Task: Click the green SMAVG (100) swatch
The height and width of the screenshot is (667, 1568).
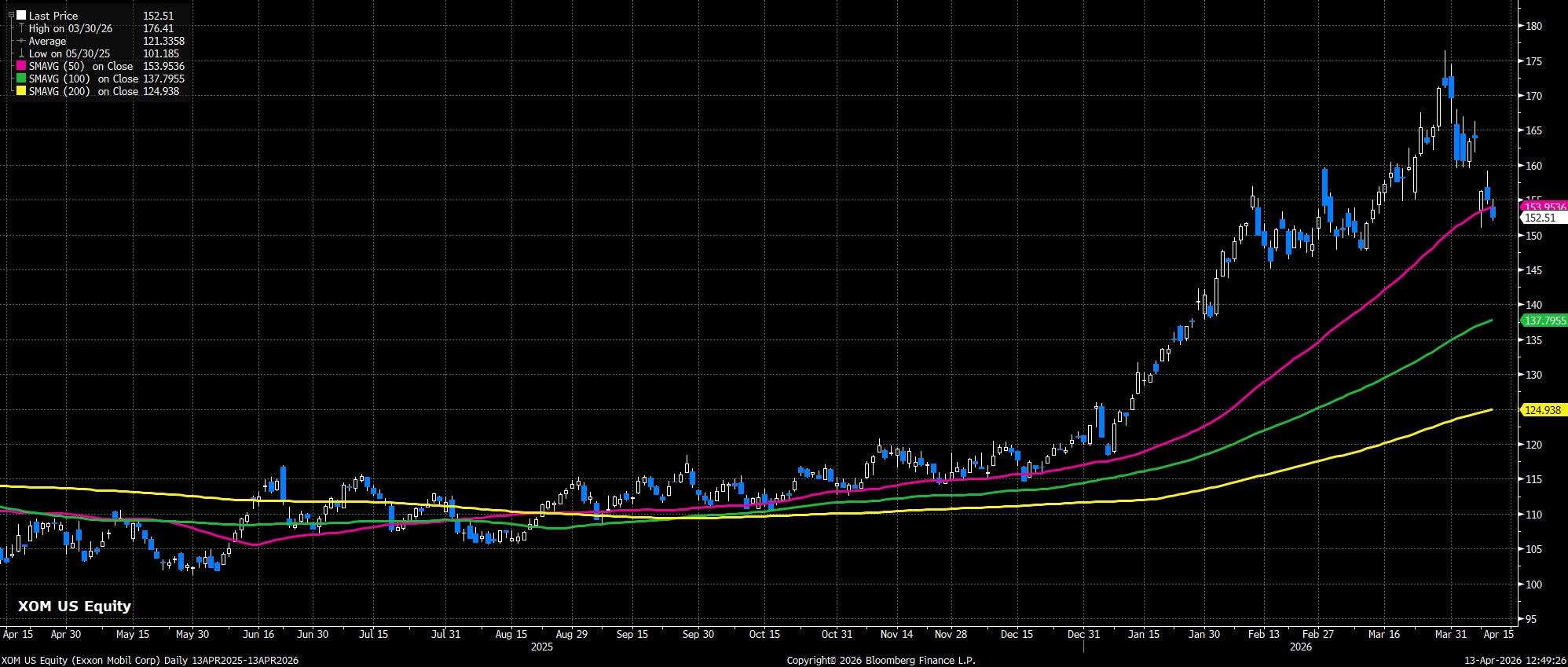Action: click(x=21, y=79)
